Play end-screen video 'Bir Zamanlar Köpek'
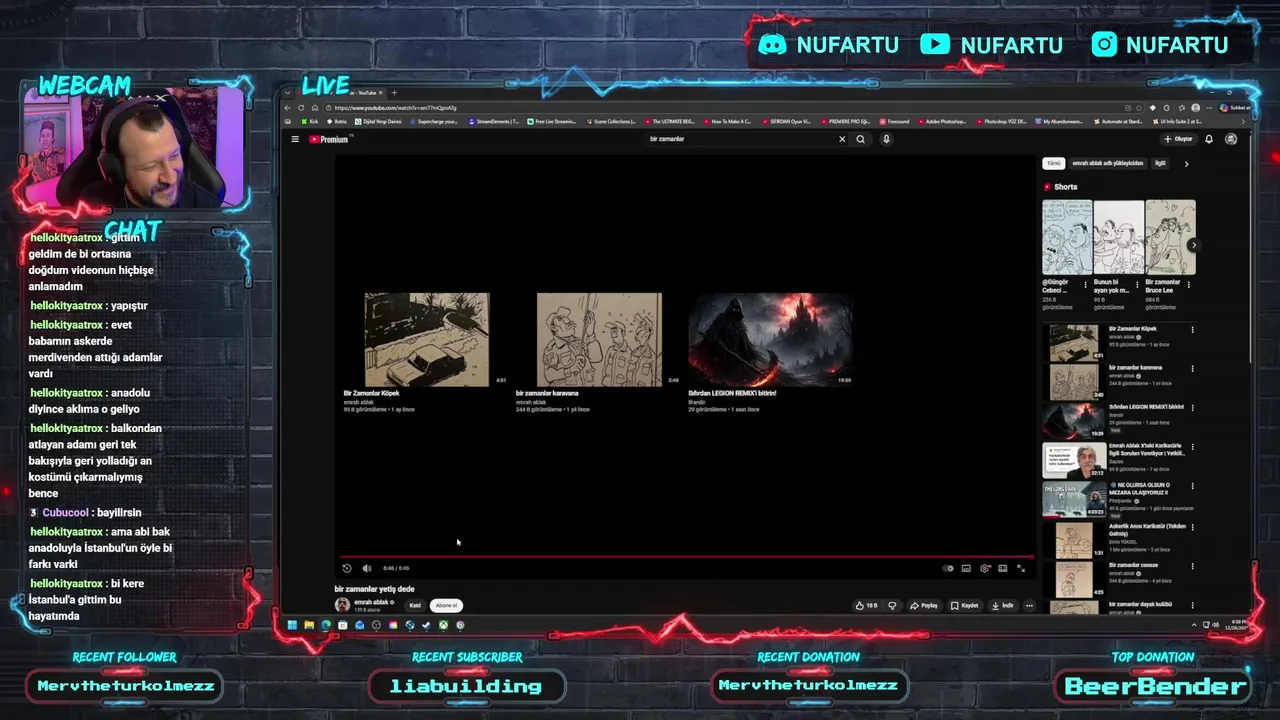The width and height of the screenshot is (1280, 720). click(427, 339)
